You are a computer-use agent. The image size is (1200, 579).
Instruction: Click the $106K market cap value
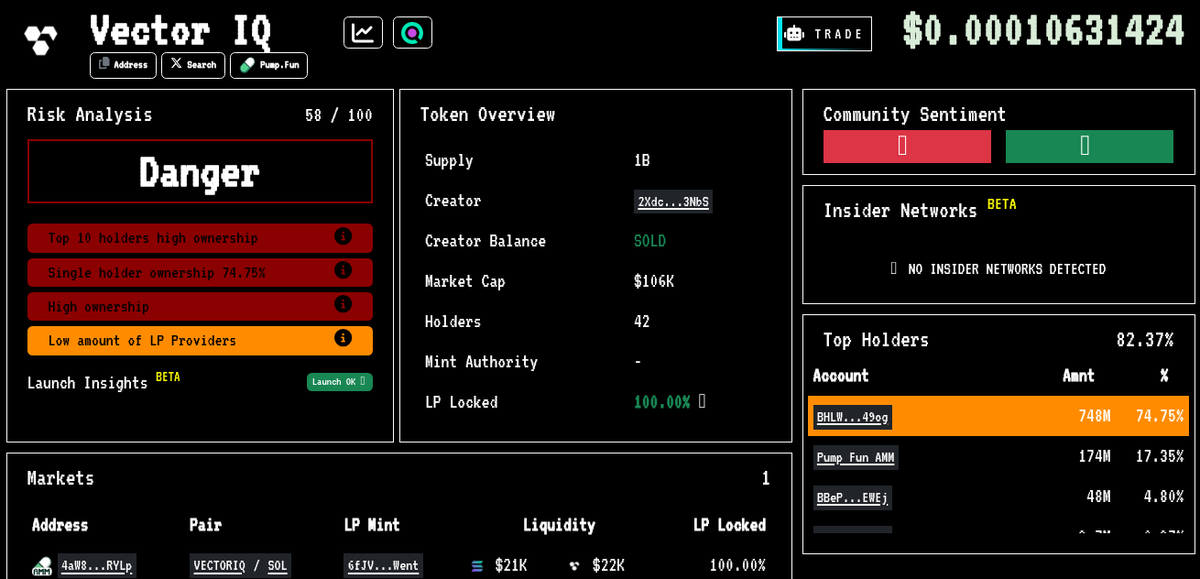[x=654, y=282]
